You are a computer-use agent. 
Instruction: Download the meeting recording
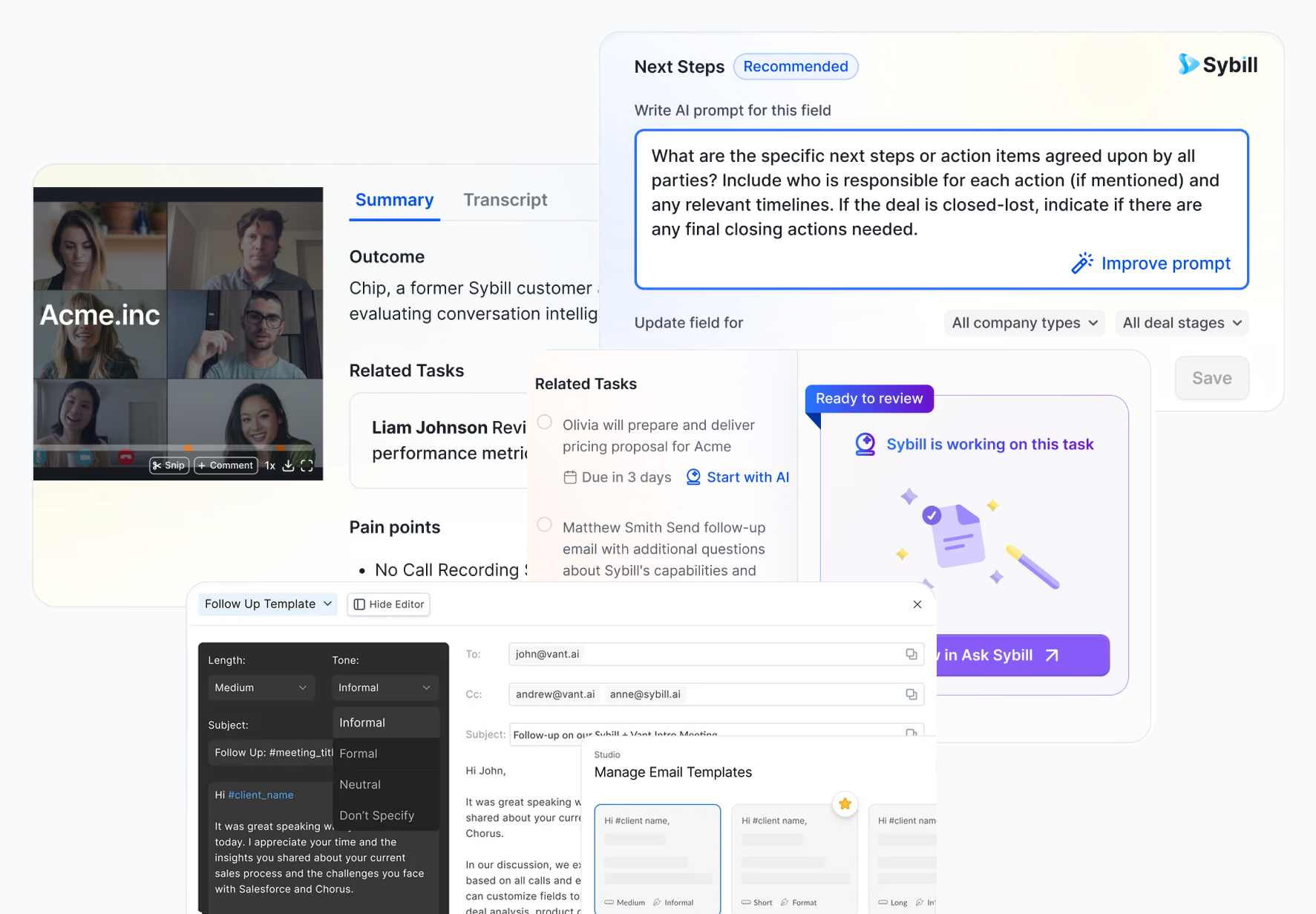[x=289, y=466]
